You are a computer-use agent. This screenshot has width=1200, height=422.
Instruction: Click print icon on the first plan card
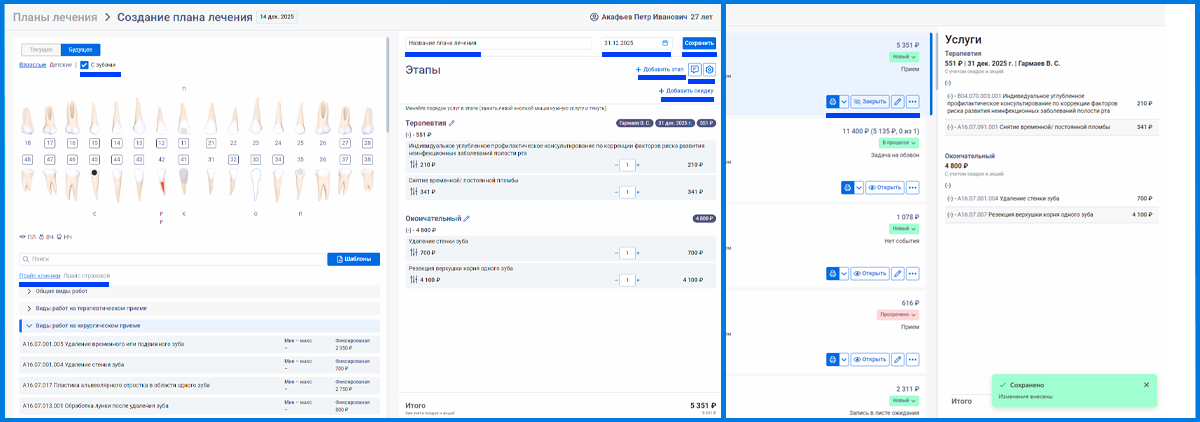[832, 101]
